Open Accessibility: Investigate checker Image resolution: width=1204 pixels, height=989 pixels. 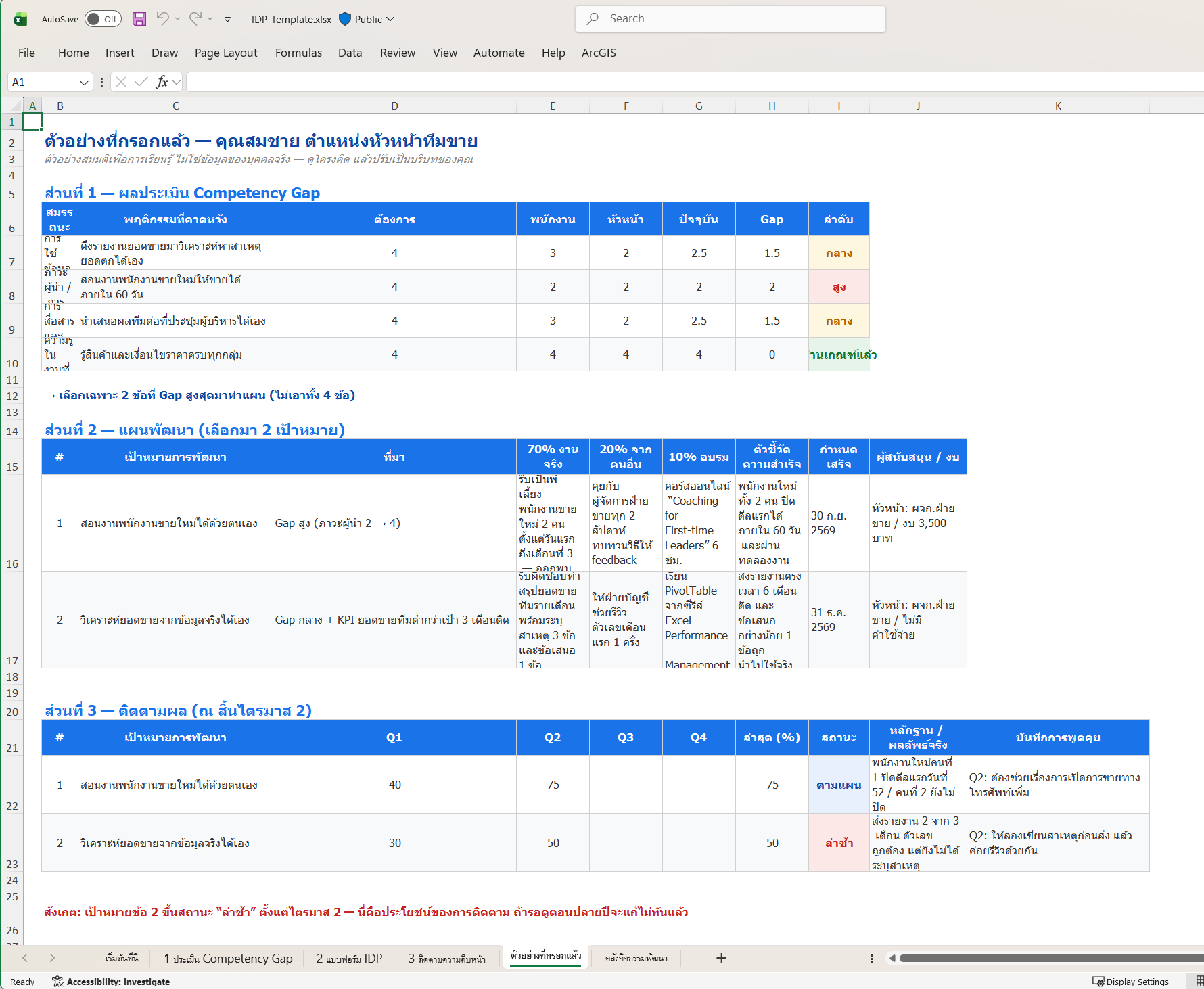tap(112, 982)
